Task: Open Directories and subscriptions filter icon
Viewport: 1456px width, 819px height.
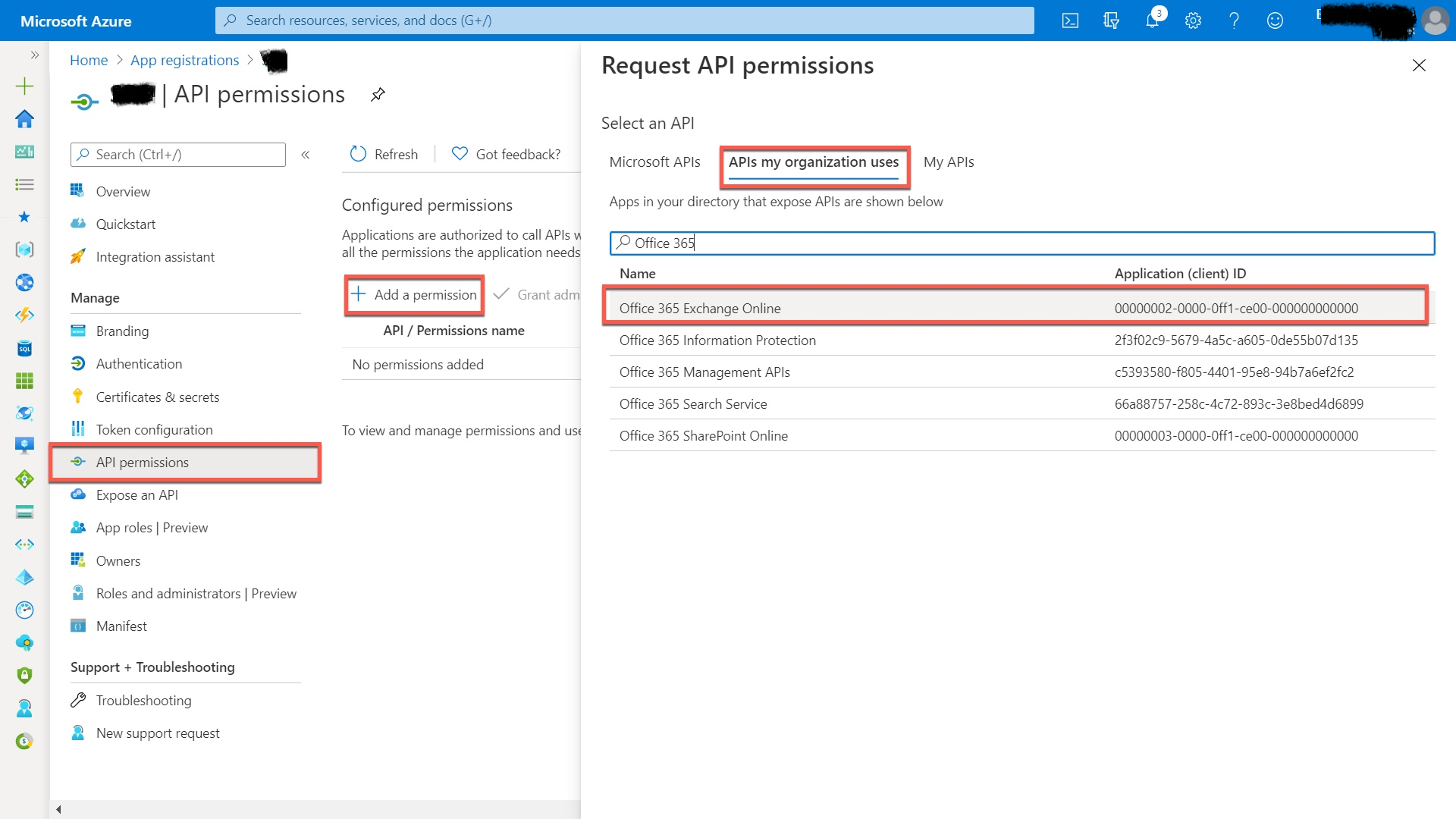Action: click(x=1111, y=20)
